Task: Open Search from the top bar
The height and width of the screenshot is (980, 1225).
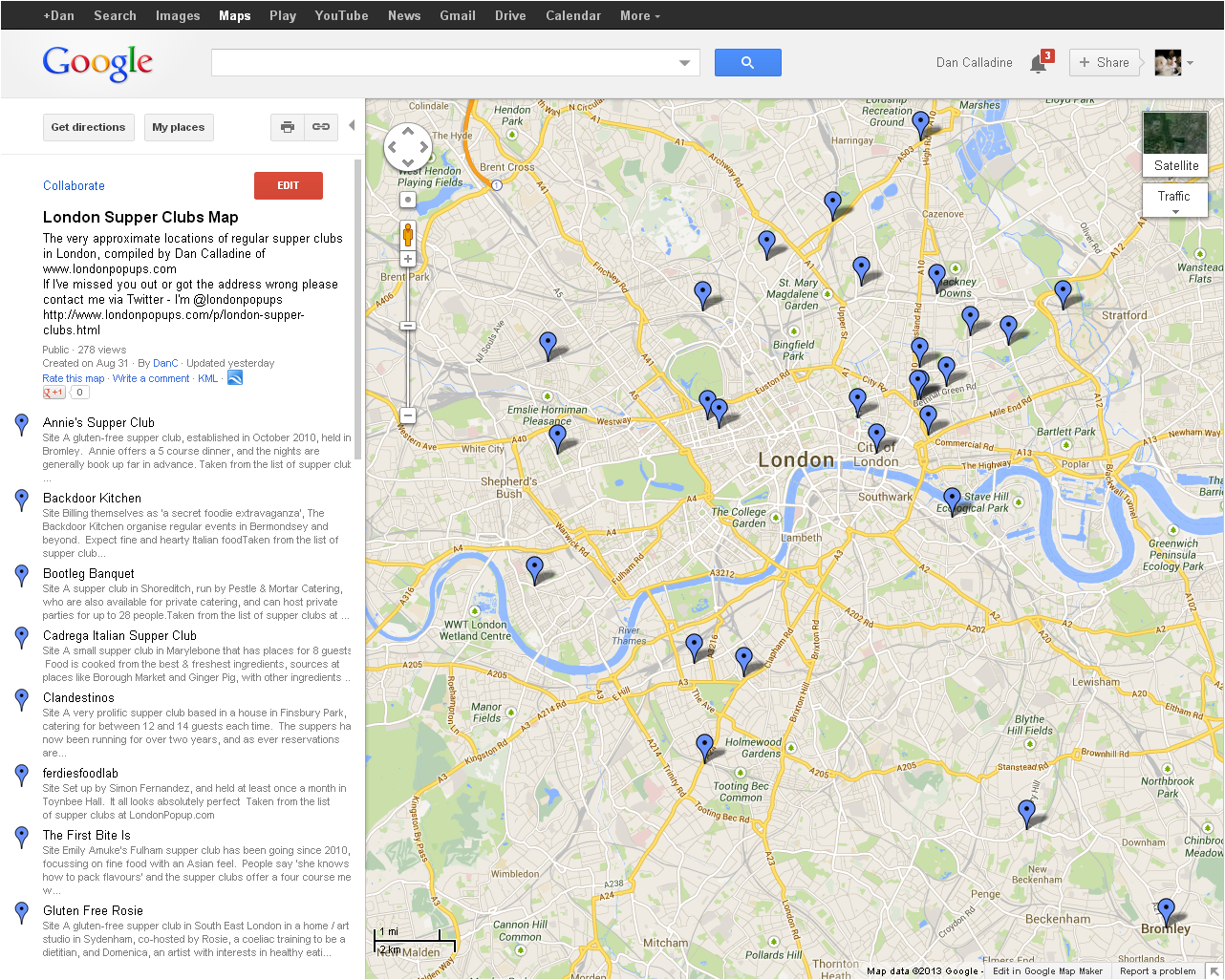Action: tap(115, 15)
